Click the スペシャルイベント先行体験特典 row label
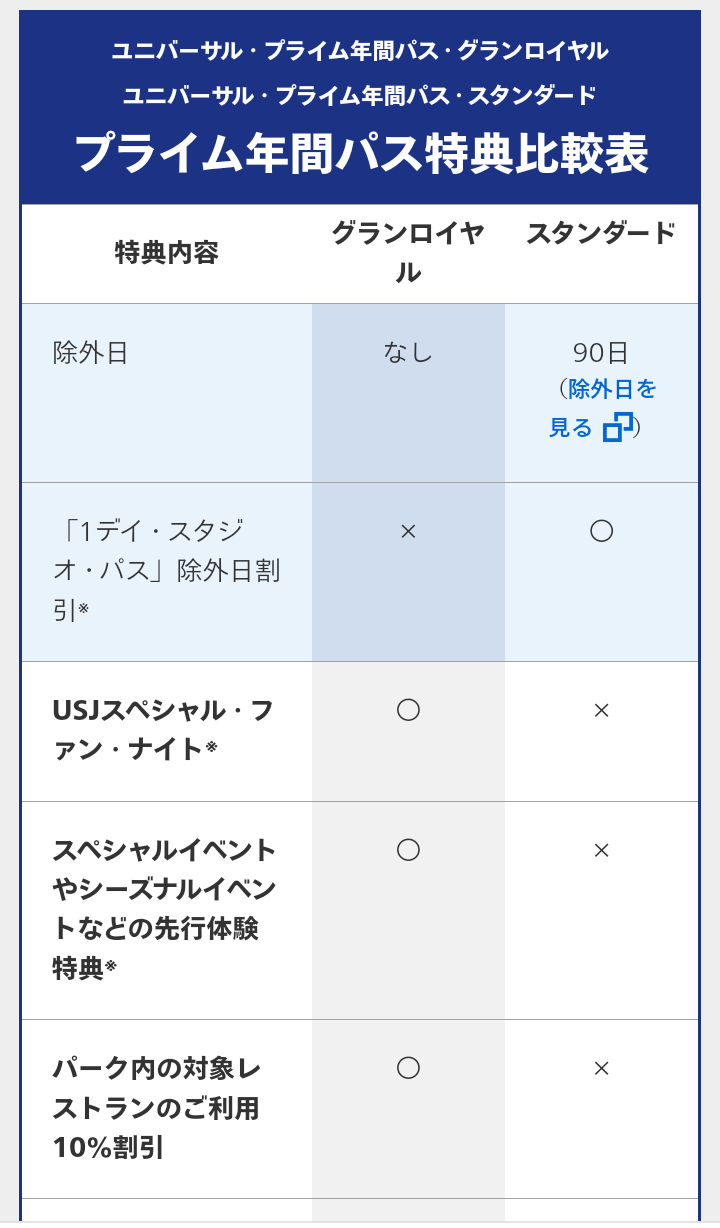 [x=164, y=908]
